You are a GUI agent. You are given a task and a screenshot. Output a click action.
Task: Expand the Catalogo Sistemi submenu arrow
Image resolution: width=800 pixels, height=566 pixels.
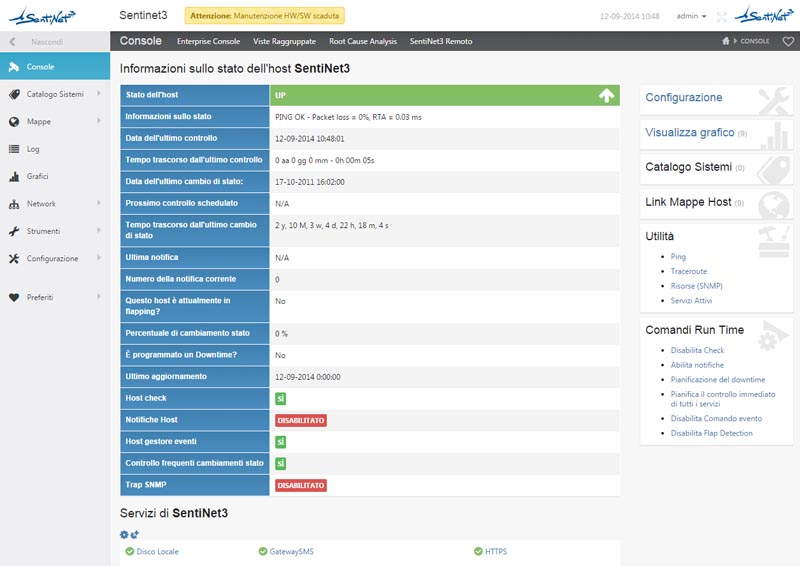(x=98, y=93)
